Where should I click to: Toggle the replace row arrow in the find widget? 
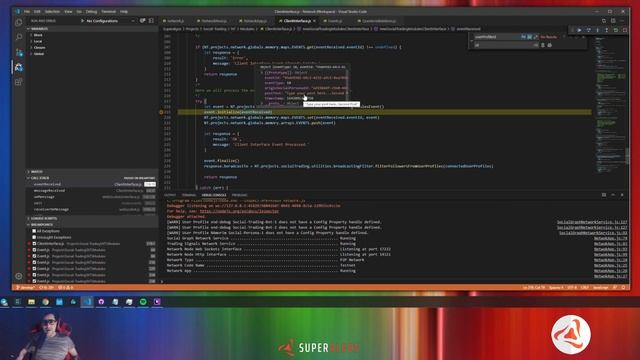point(471,41)
